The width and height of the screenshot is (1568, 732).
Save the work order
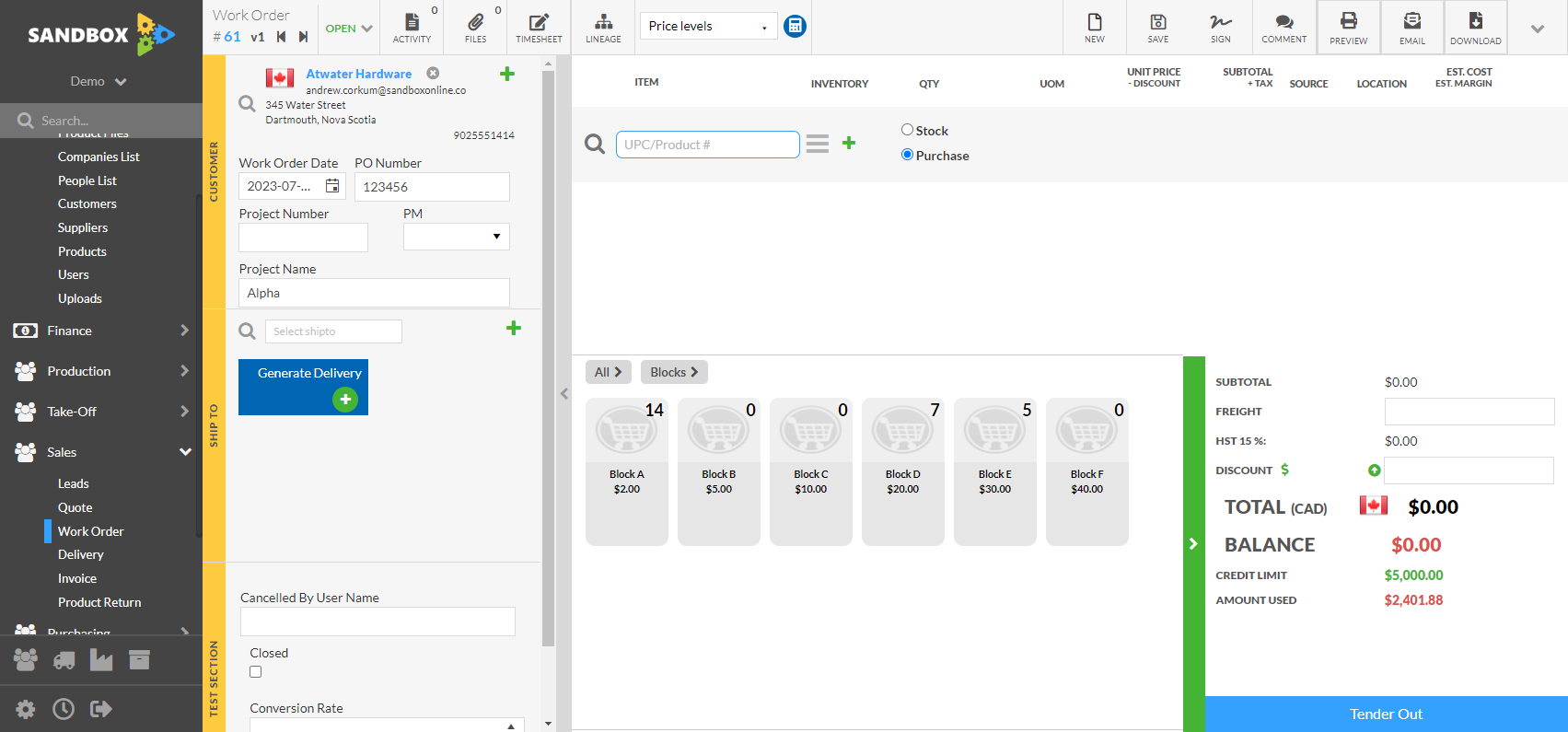[1158, 27]
